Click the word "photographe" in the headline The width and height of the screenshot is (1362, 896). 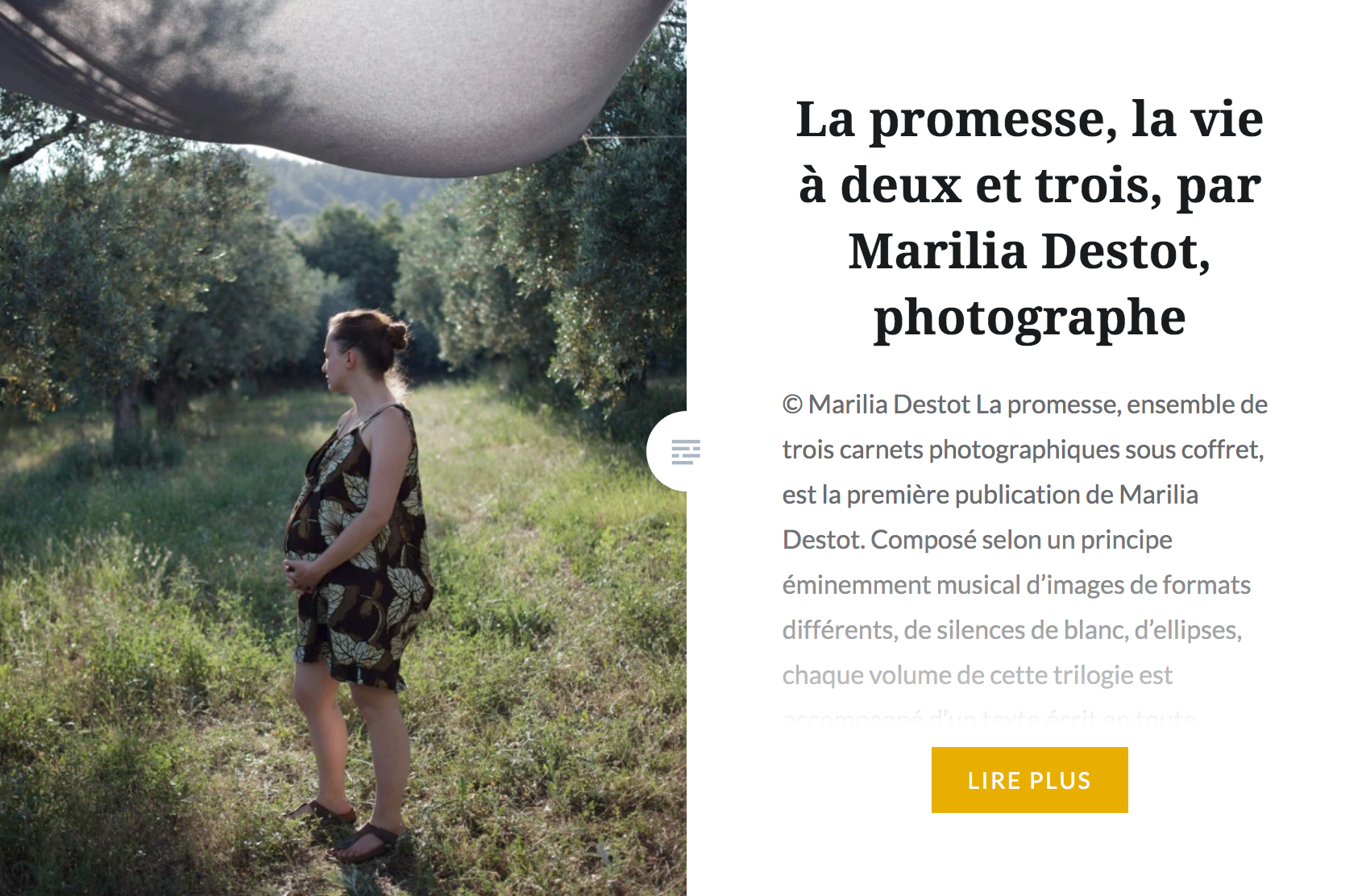coord(1029,318)
